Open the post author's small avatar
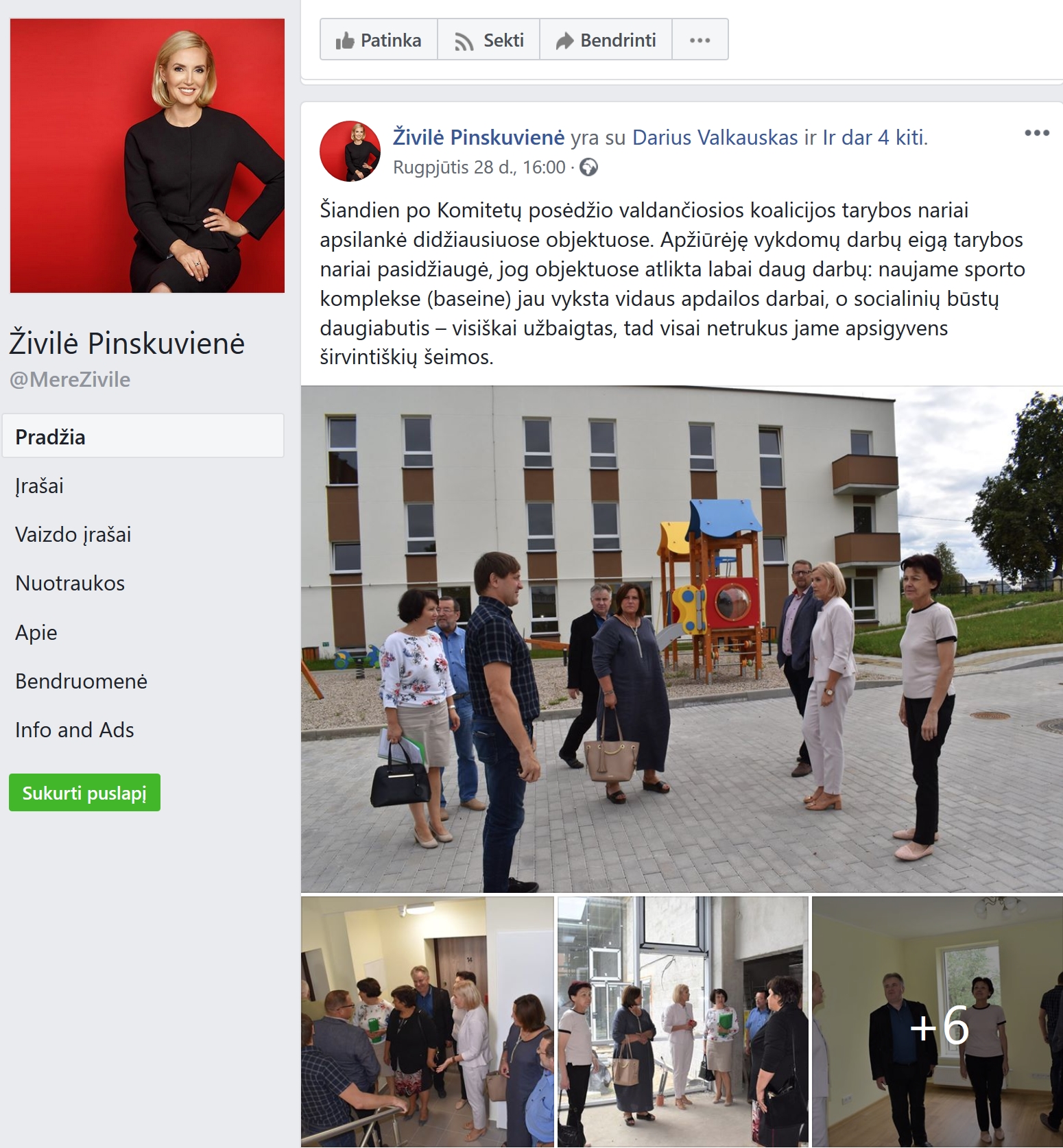This screenshot has height=1148, width=1063. (x=350, y=151)
